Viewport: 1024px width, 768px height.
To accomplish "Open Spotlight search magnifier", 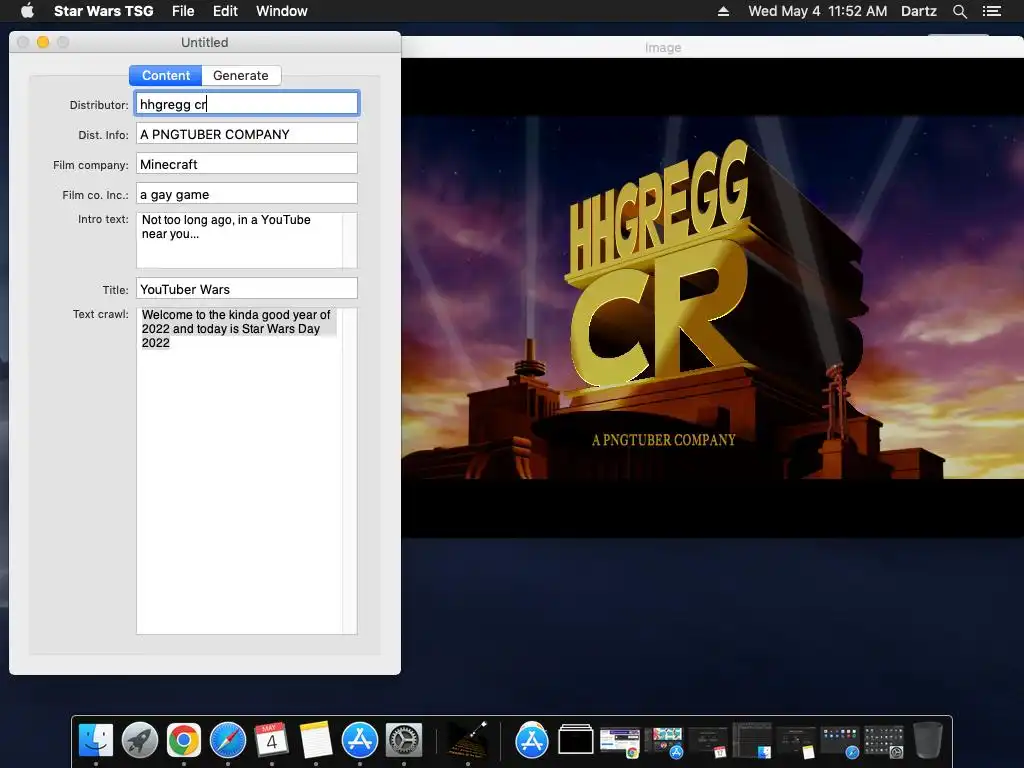I will pos(959,11).
